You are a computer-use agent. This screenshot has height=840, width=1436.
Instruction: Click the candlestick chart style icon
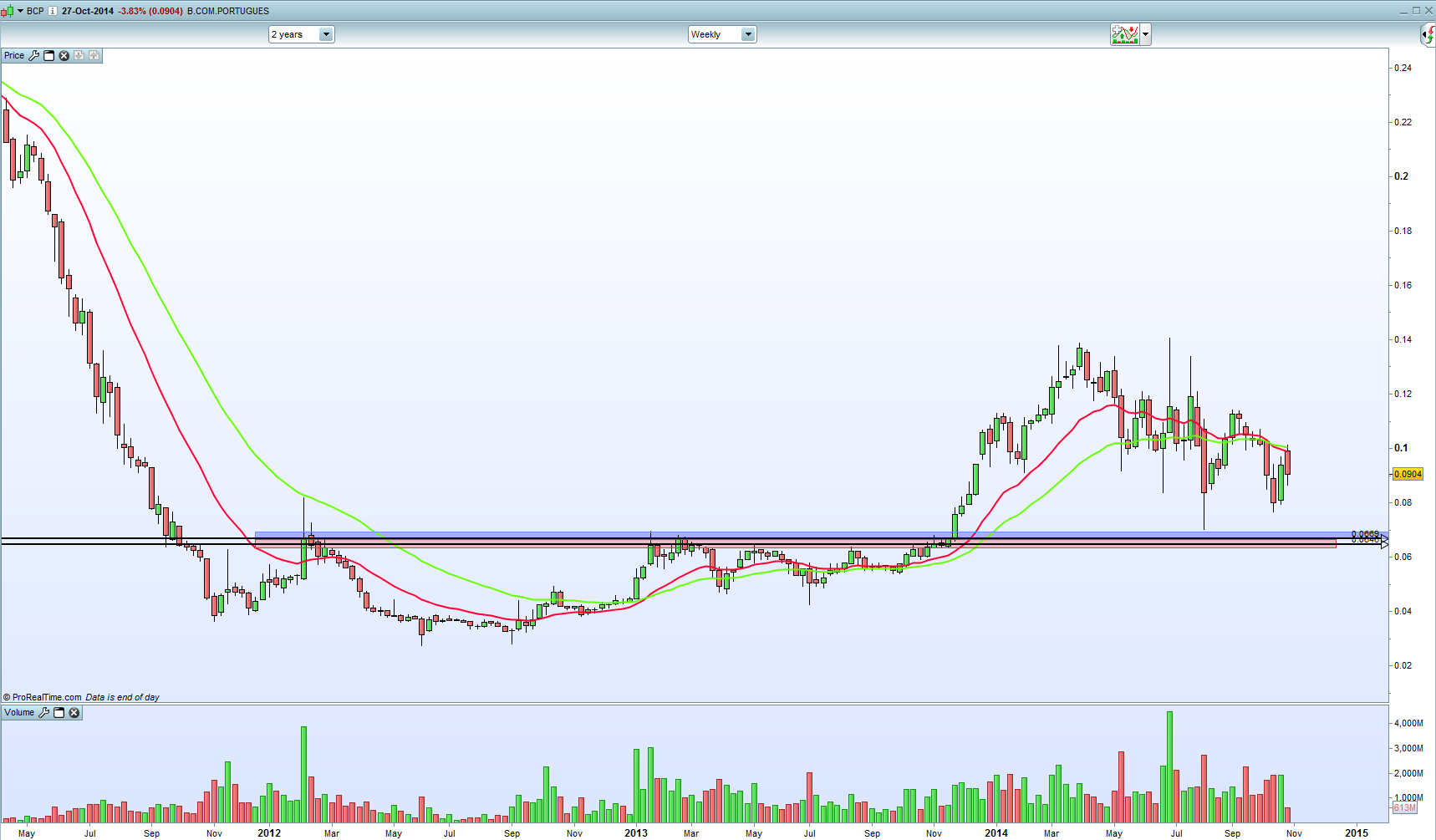click(8, 11)
